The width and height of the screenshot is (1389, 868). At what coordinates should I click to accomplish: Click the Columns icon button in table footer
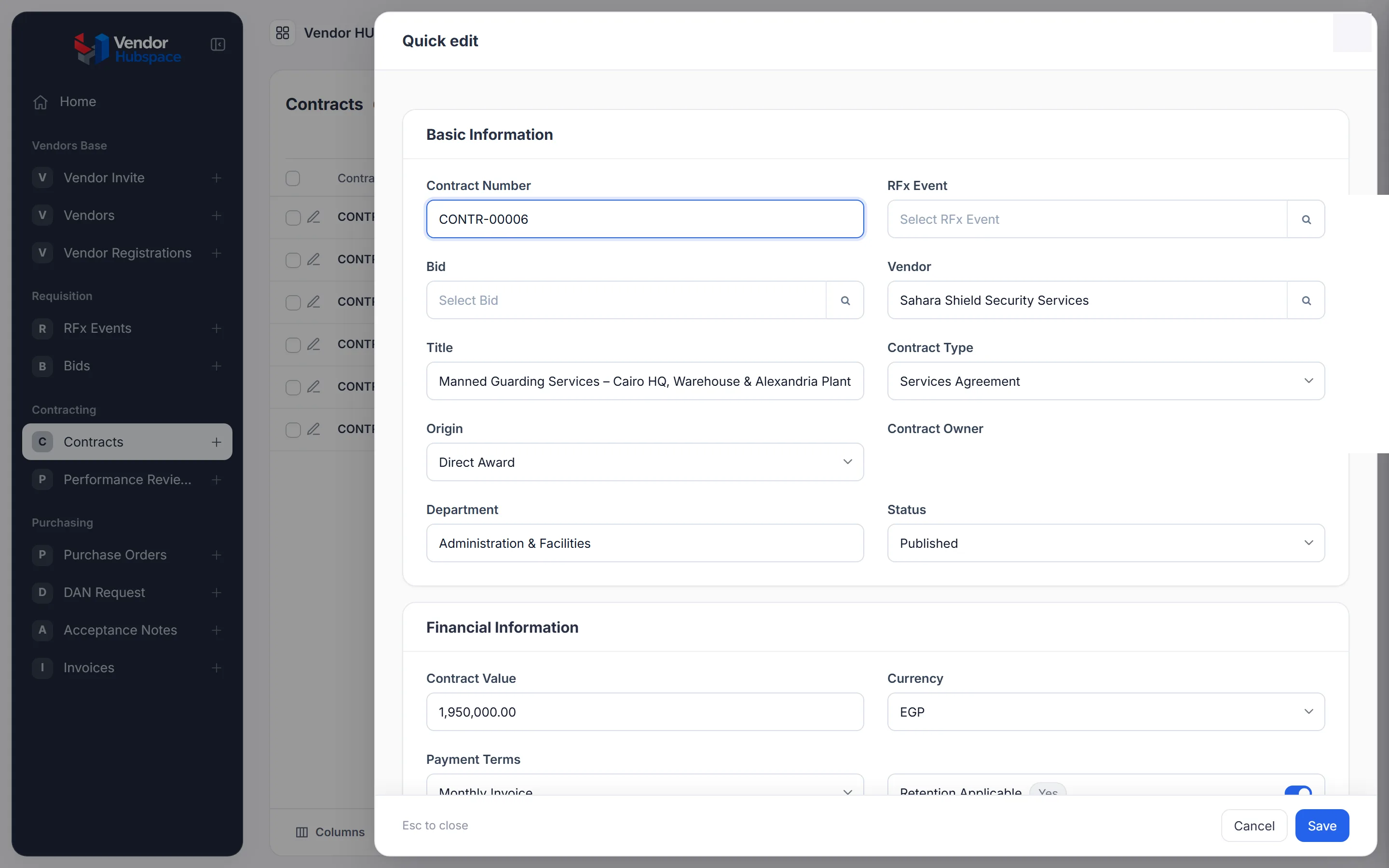pos(330,832)
